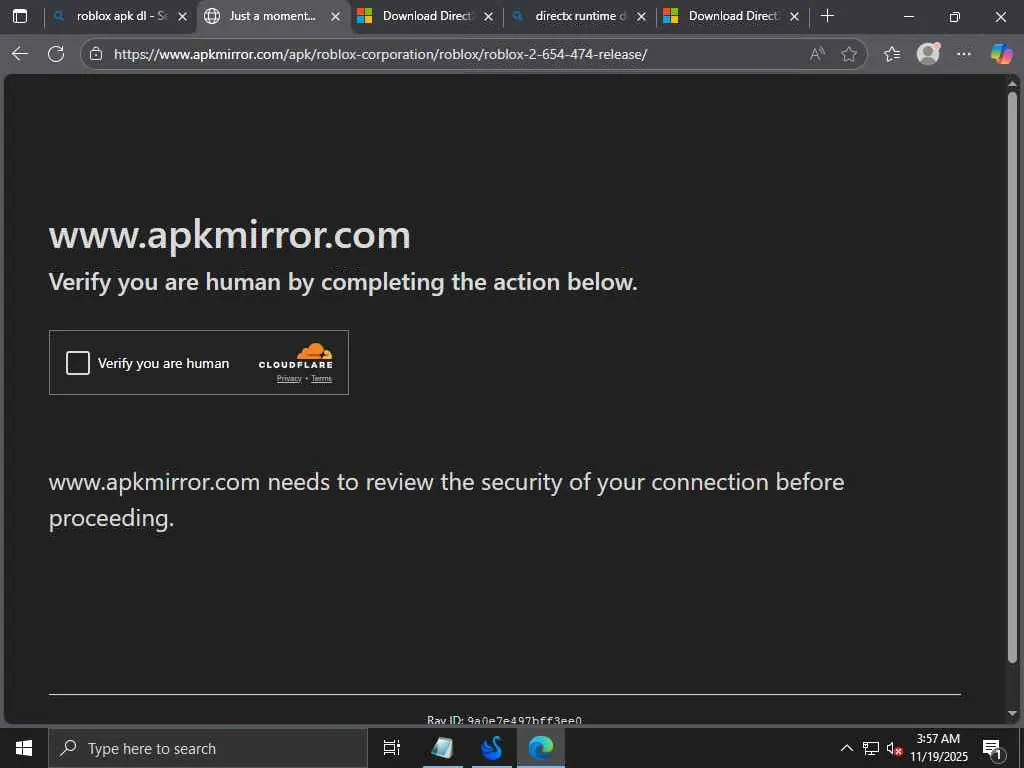Click muted volume tray icon
1024x768 pixels.
894,748
